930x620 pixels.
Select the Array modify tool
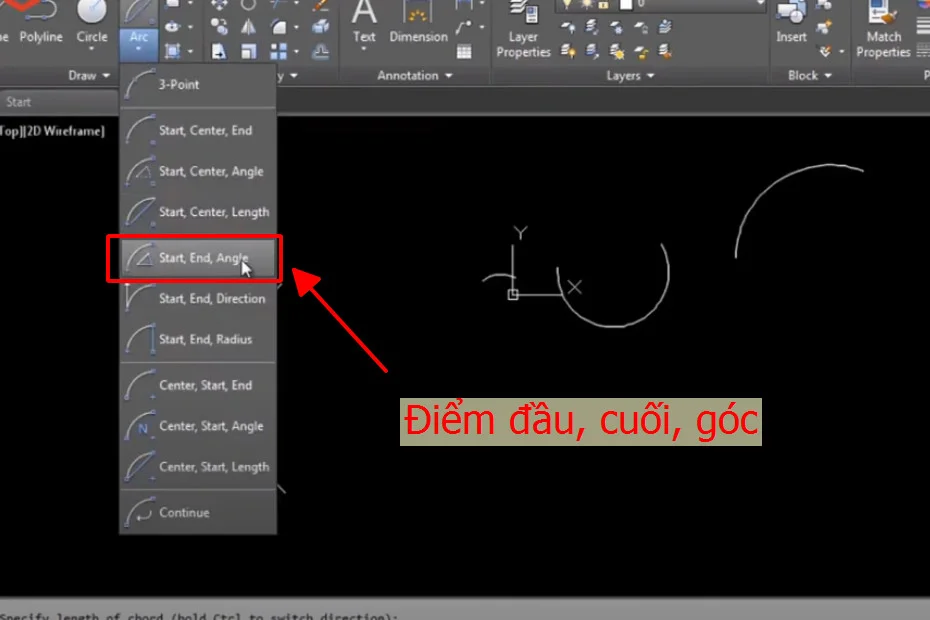click(279, 52)
